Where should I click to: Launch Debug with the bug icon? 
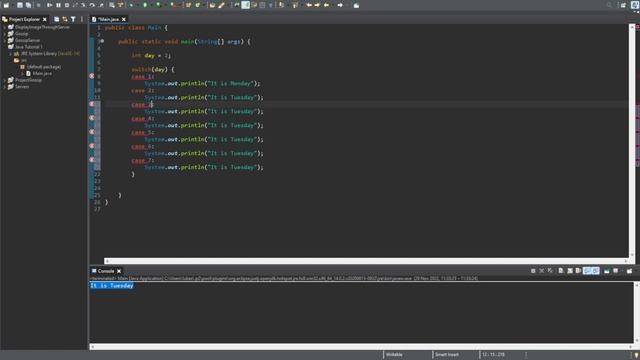click(131, 5)
